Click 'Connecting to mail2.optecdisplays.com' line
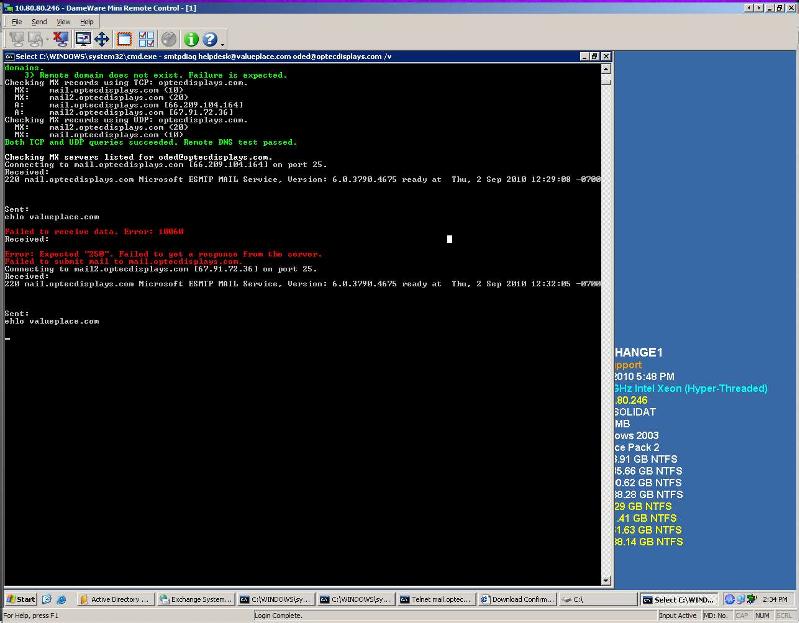 click(x=161, y=268)
